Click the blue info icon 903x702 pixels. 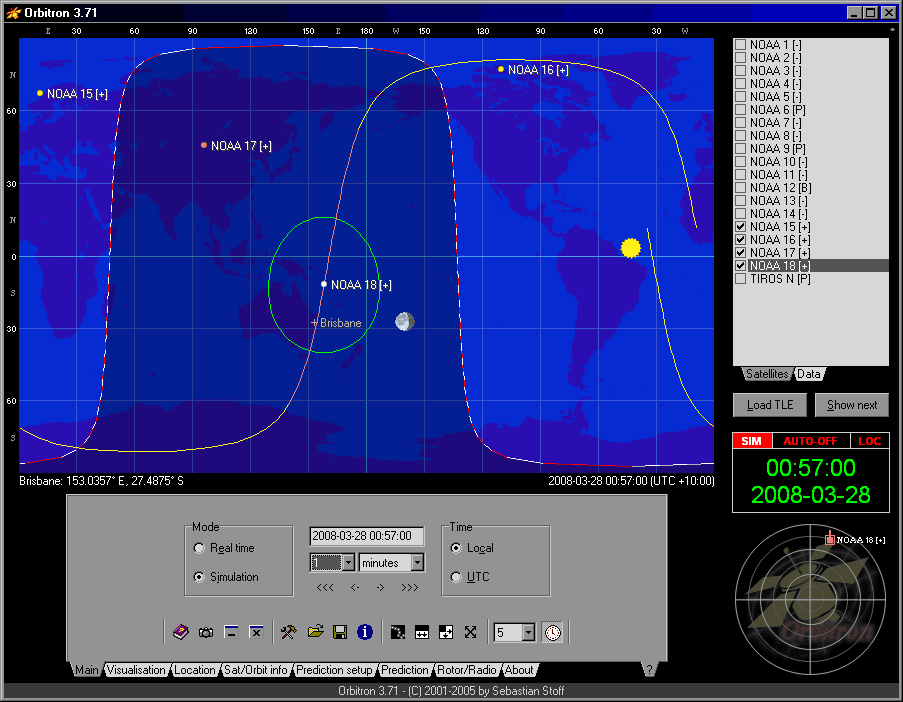365,632
